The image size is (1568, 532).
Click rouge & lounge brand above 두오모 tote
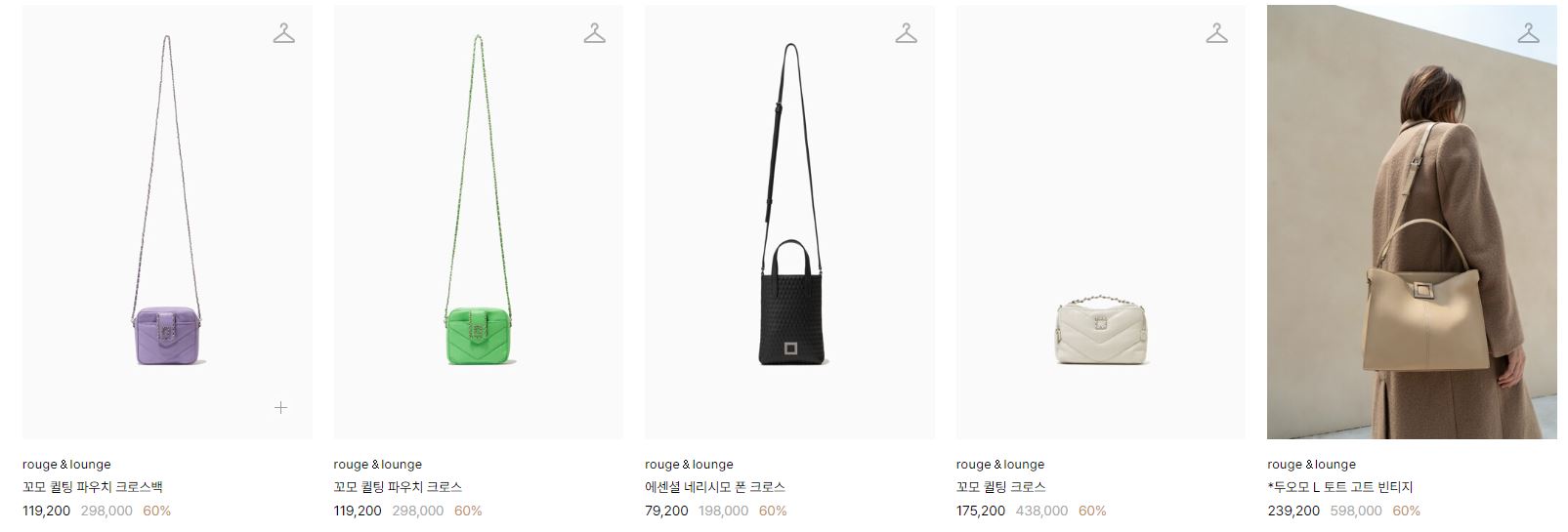pos(1311,465)
